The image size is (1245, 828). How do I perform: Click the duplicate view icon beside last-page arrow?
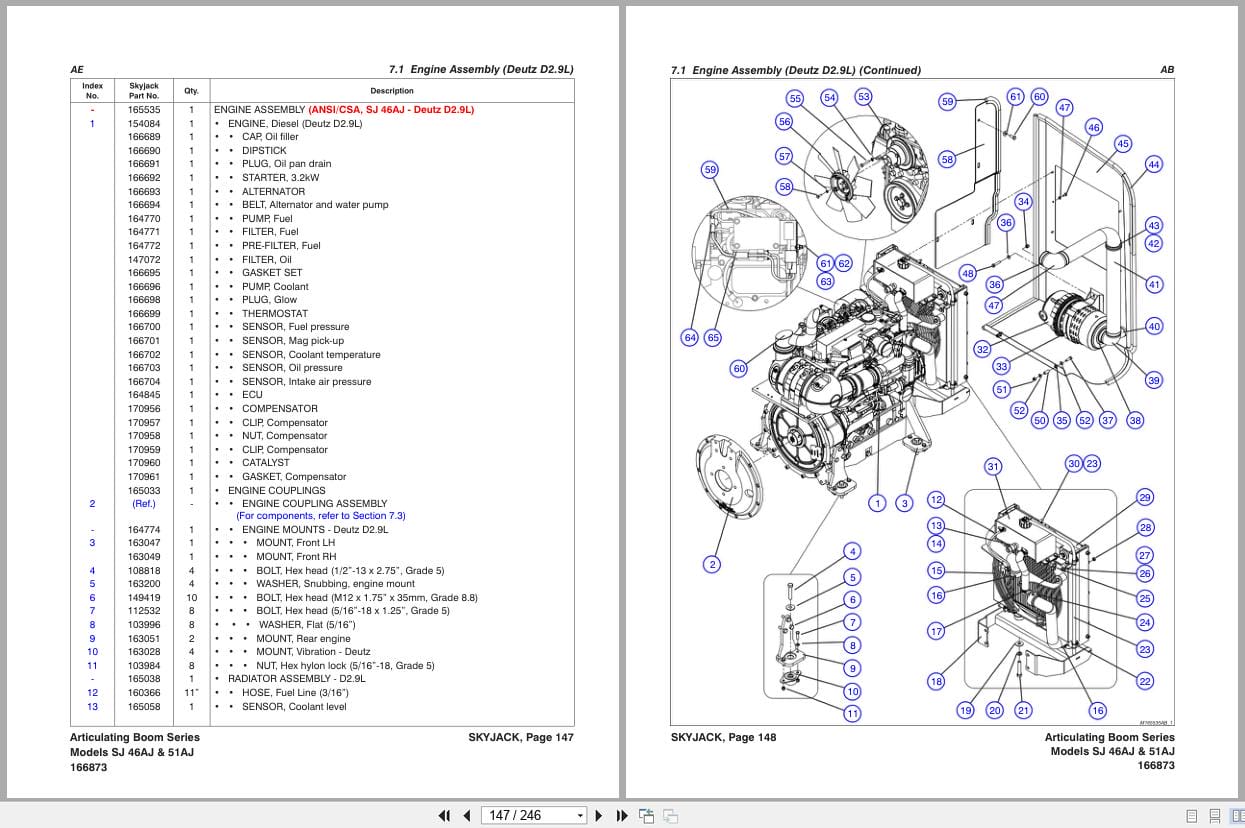click(x=646, y=815)
